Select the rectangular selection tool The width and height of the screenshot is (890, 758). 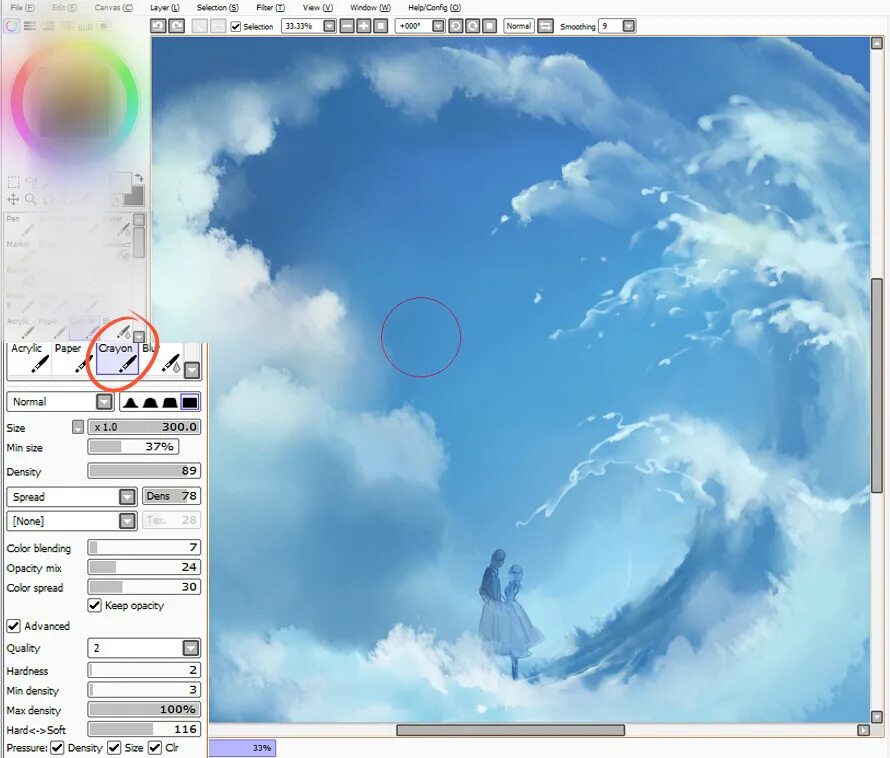[x=13, y=182]
